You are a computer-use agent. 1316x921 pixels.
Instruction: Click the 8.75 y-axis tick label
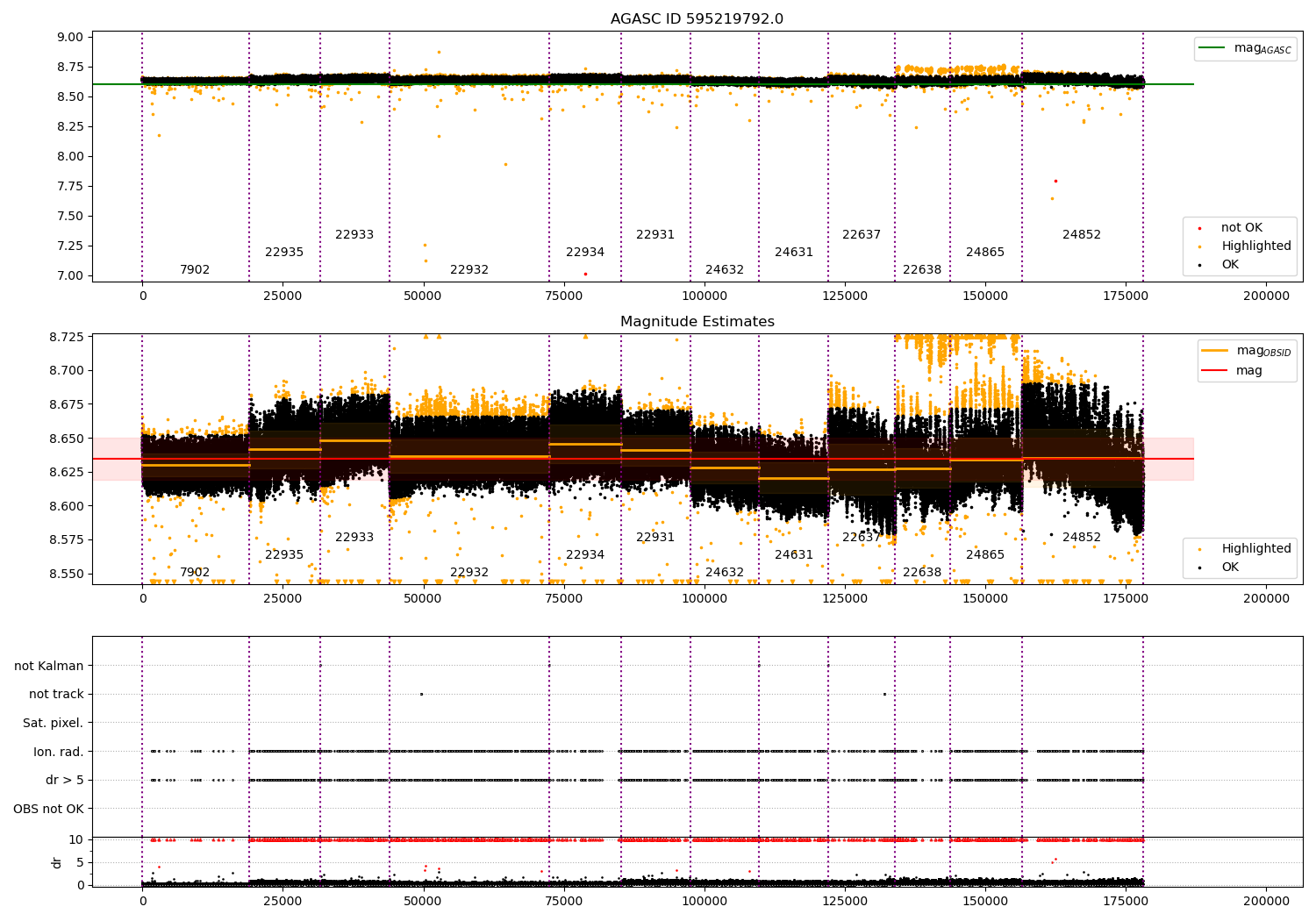click(71, 68)
